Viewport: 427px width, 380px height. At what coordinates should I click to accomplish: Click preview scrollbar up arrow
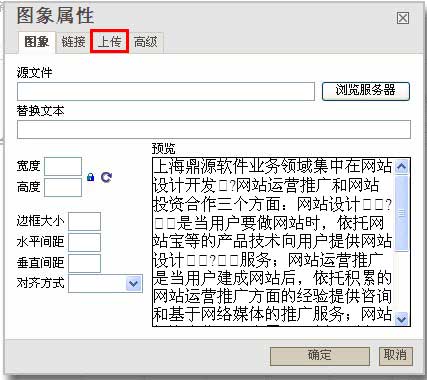click(401, 166)
